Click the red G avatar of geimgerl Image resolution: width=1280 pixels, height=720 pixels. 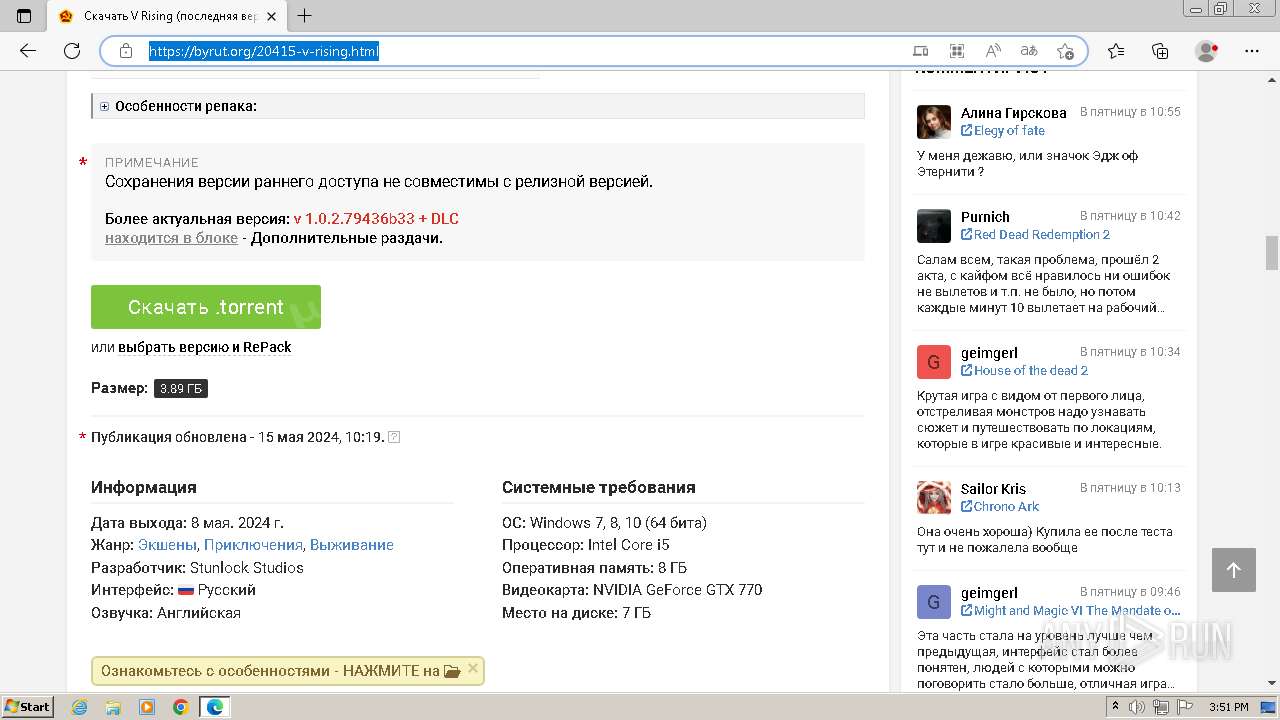pos(934,362)
